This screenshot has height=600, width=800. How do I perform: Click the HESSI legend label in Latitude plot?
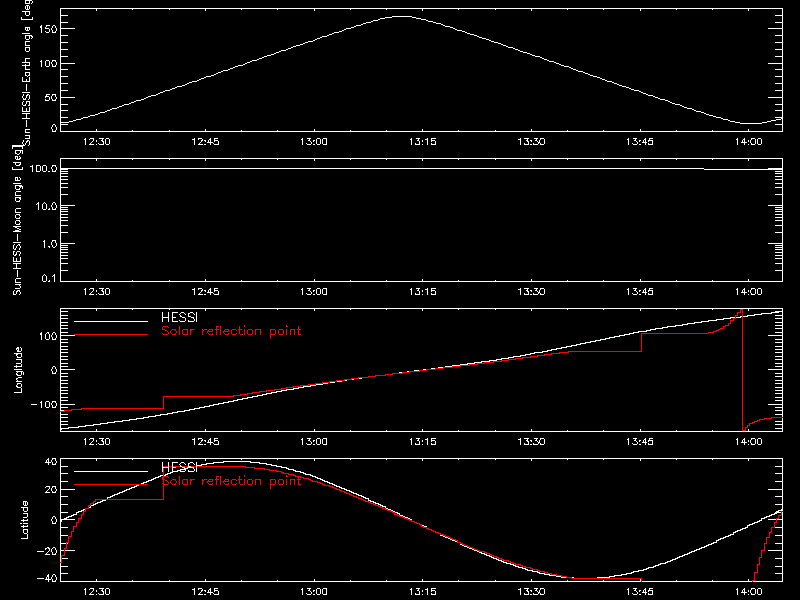point(179,467)
